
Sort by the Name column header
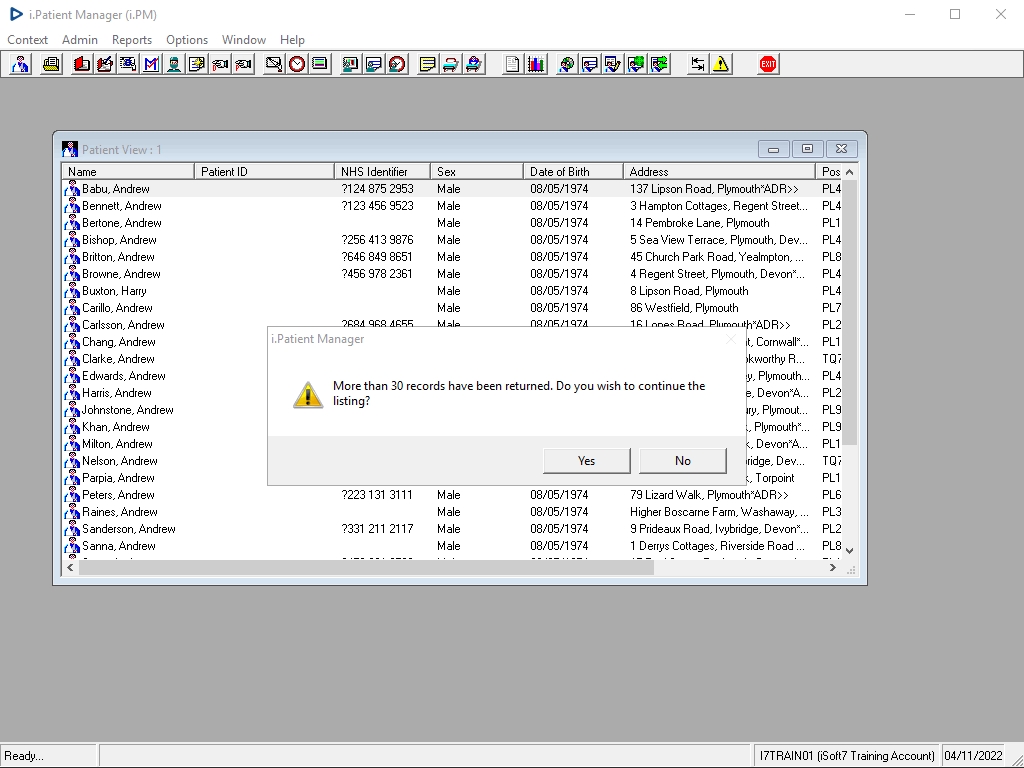128,172
